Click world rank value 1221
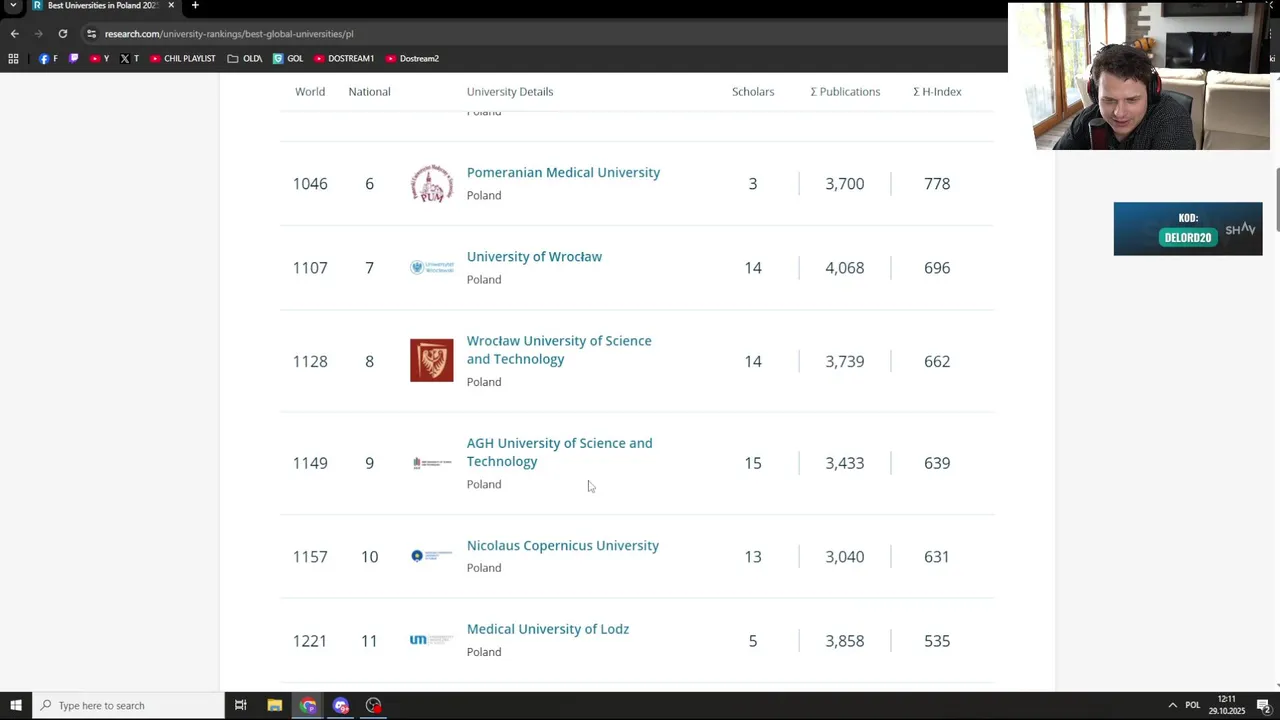 click(x=310, y=641)
